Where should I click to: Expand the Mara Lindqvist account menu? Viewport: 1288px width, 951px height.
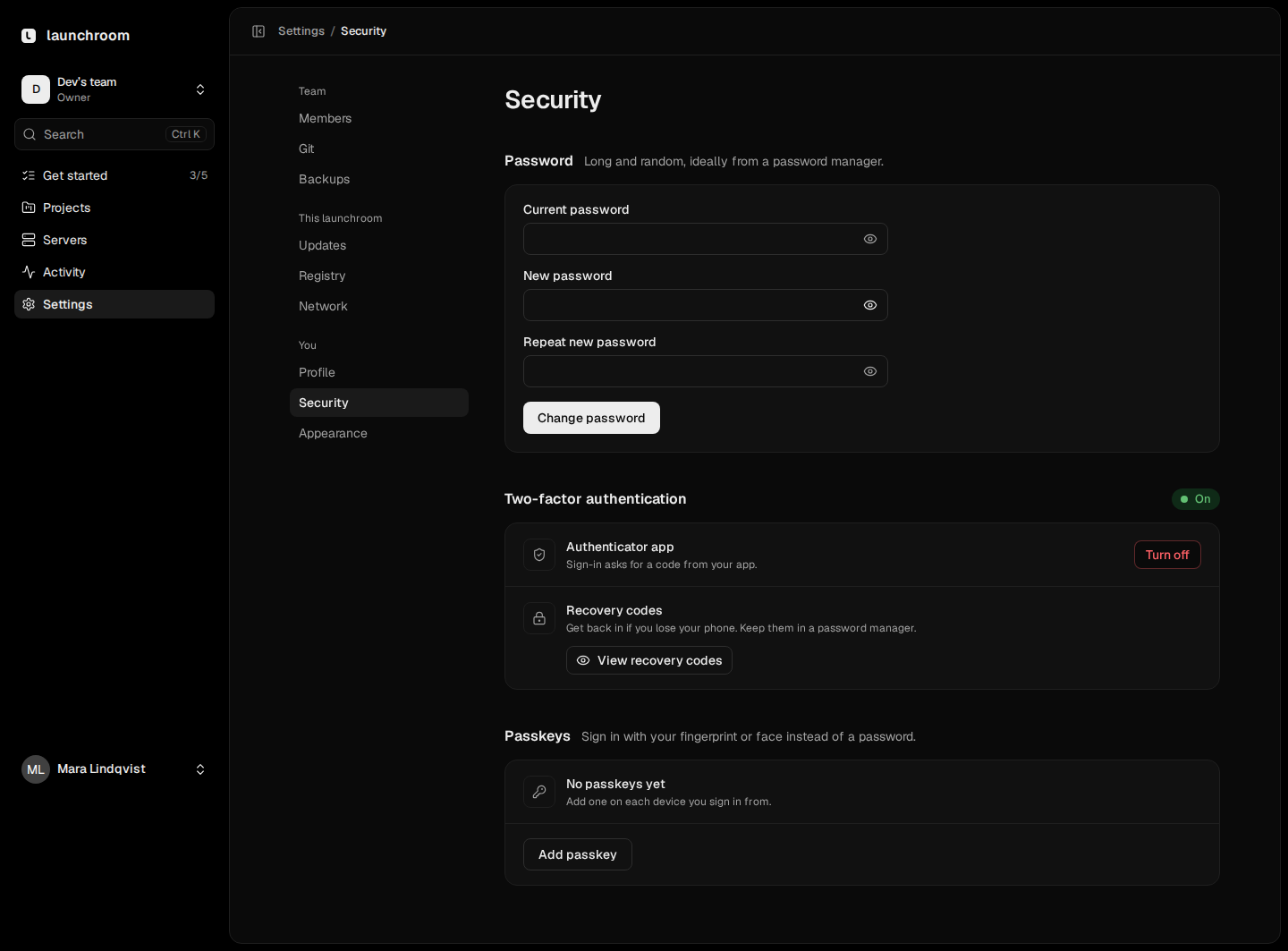pos(200,769)
